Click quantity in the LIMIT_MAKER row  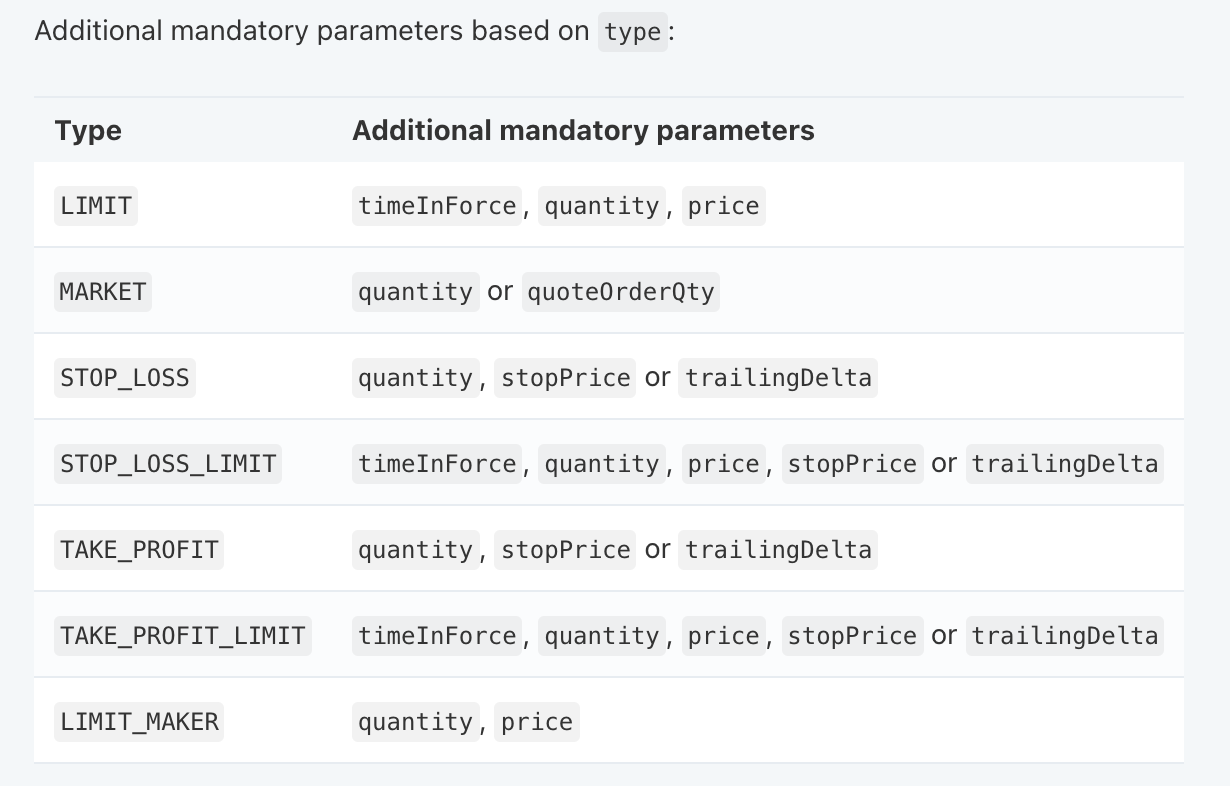point(416,722)
